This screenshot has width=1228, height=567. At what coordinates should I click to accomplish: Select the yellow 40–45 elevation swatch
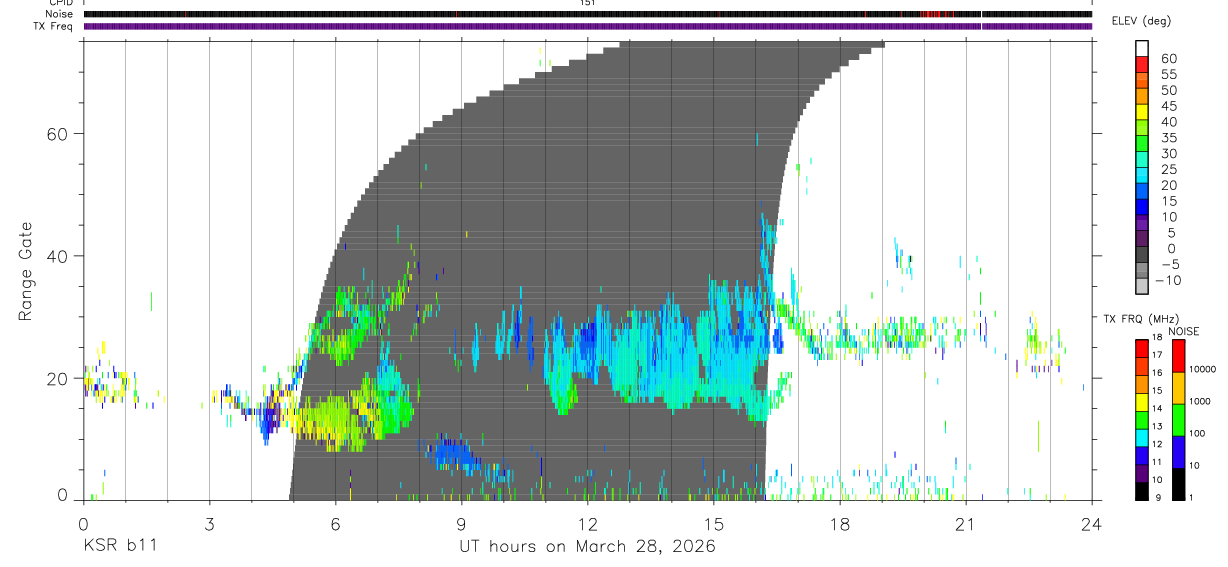[x=1142, y=113]
